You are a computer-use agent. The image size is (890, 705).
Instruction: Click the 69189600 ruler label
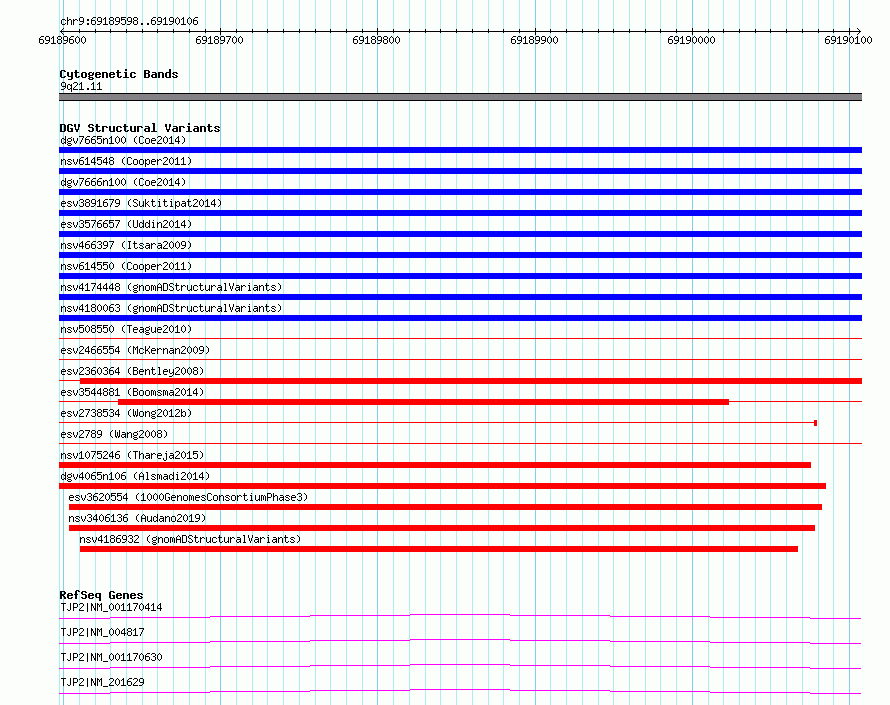pos(62,40)
